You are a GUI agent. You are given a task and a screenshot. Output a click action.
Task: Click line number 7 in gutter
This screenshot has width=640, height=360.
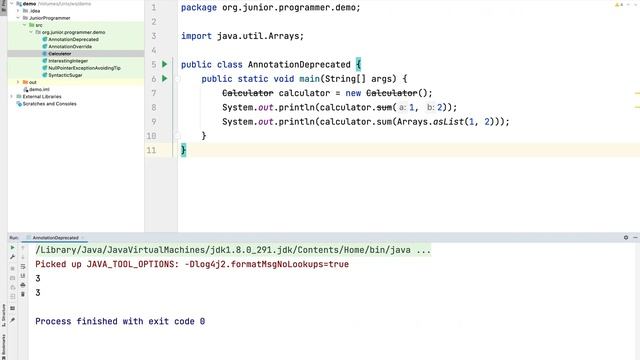pos(154,93)
